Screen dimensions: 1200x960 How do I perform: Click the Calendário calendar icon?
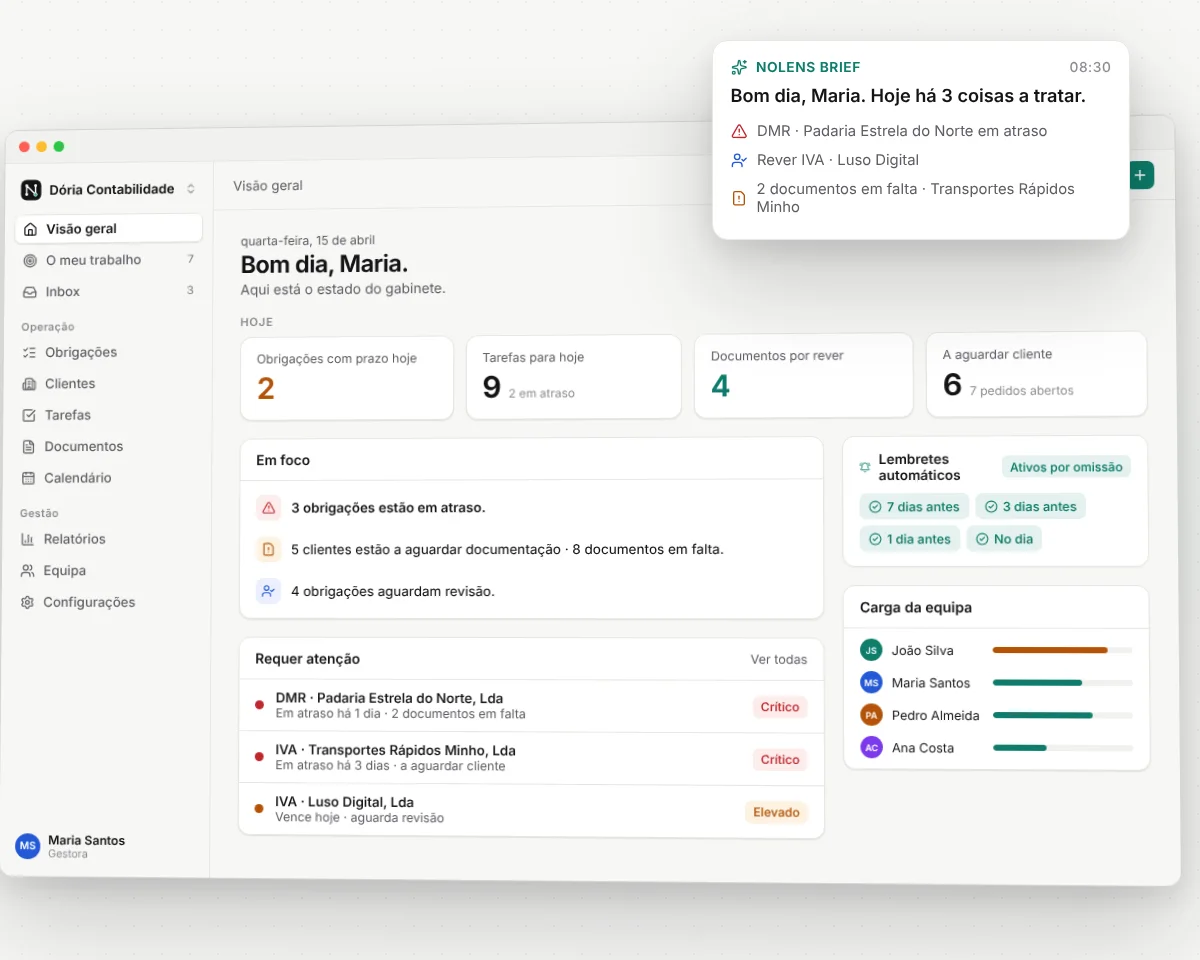tap(28, 478)
